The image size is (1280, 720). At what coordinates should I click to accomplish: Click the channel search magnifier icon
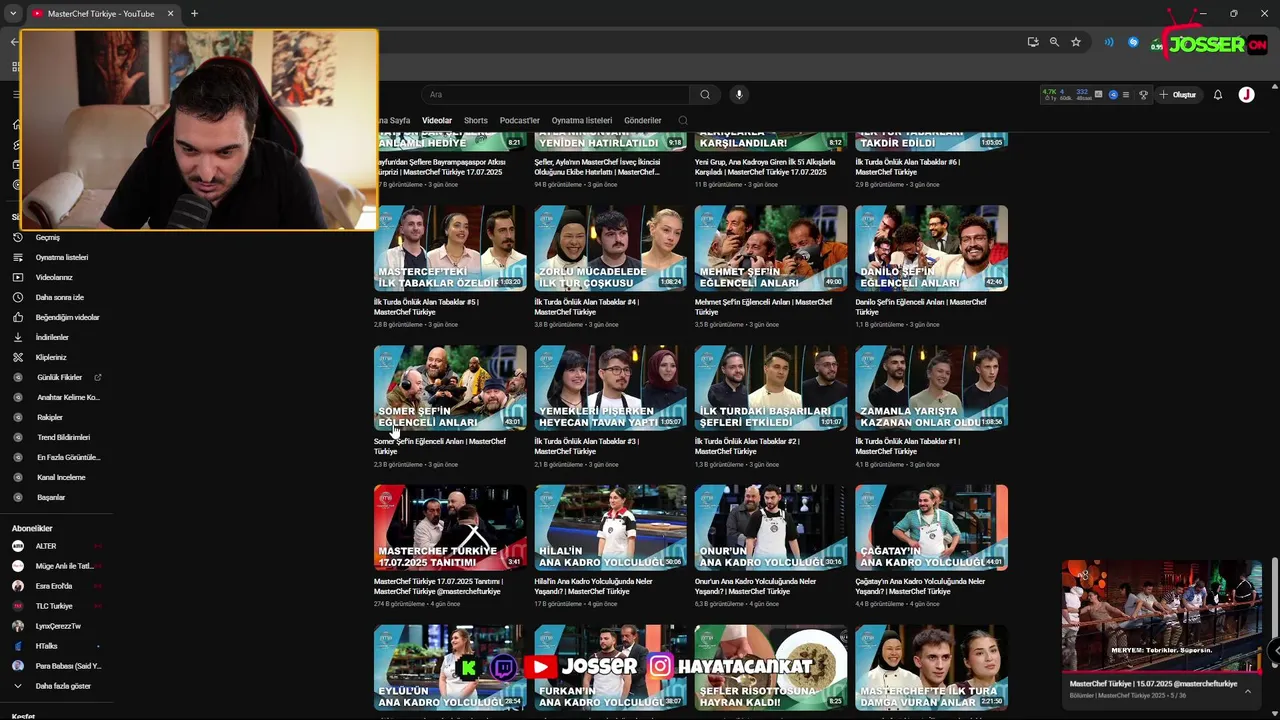[x=683, y=120]
